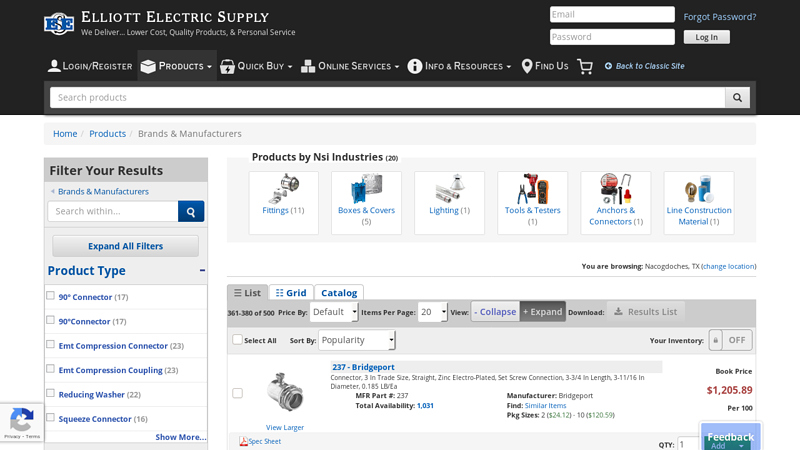Open the Lighting category image
This screenshot has width=800, height=450.
pyautogui.click(x=449, y=189)
